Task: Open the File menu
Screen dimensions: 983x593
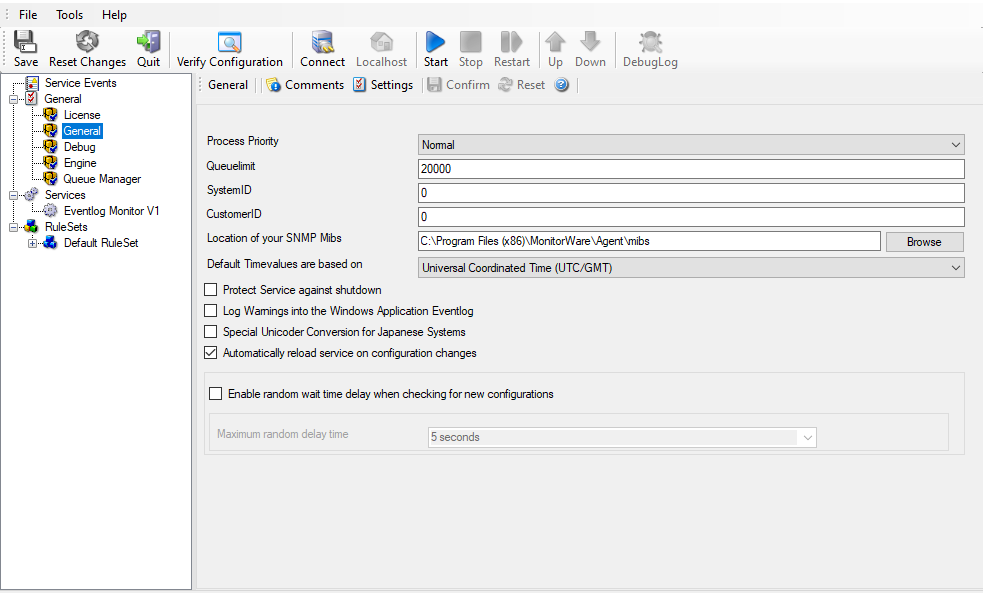Action: (28, 15)
